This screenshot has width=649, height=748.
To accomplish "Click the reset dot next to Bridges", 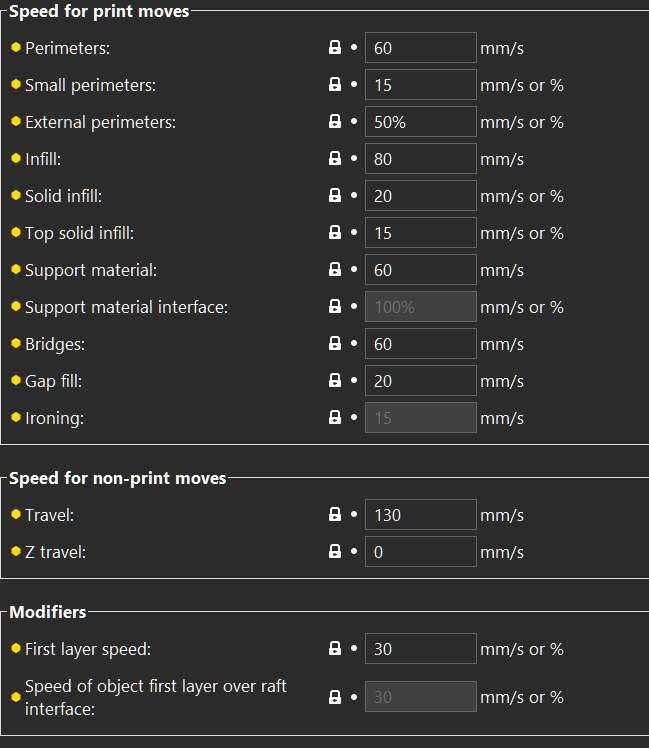I will pos(354,343).
